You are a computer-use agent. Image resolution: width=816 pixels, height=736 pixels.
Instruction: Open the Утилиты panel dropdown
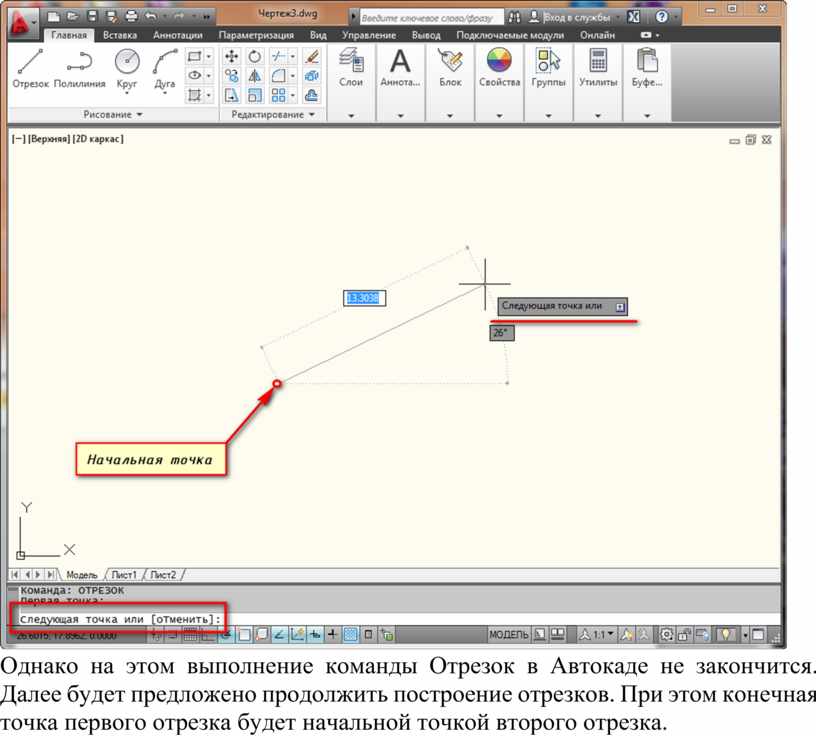click(597, 116)
